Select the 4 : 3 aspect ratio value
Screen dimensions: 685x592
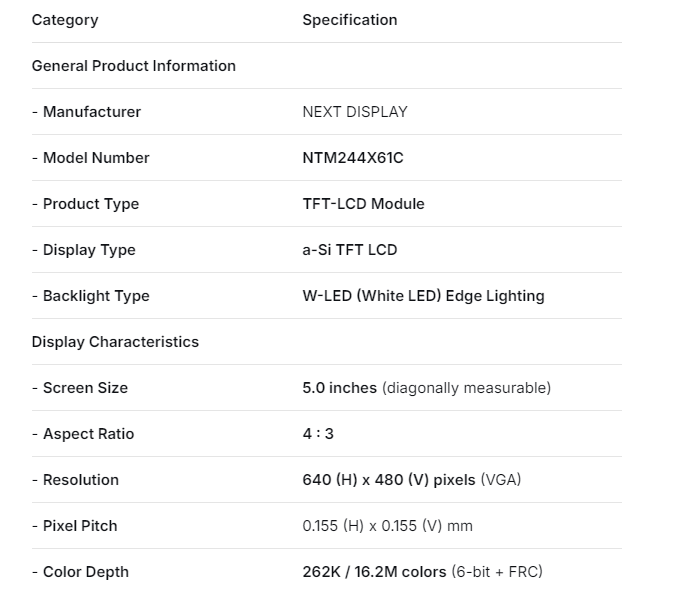(318, 434)
